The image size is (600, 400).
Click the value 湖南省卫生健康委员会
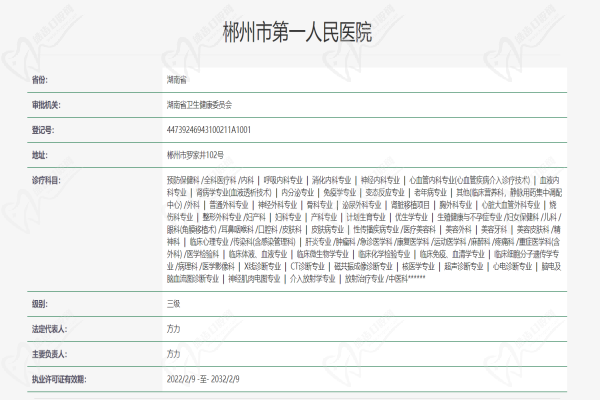[x=199, y=105]
